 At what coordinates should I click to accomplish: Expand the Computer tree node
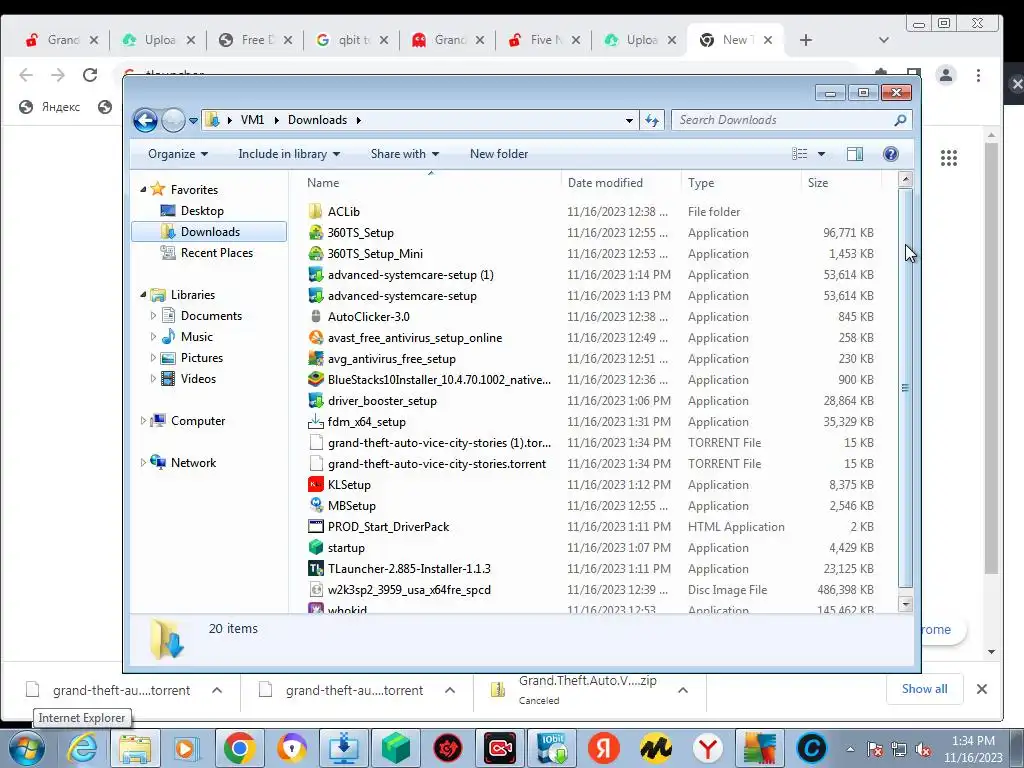tap(143, 421)
